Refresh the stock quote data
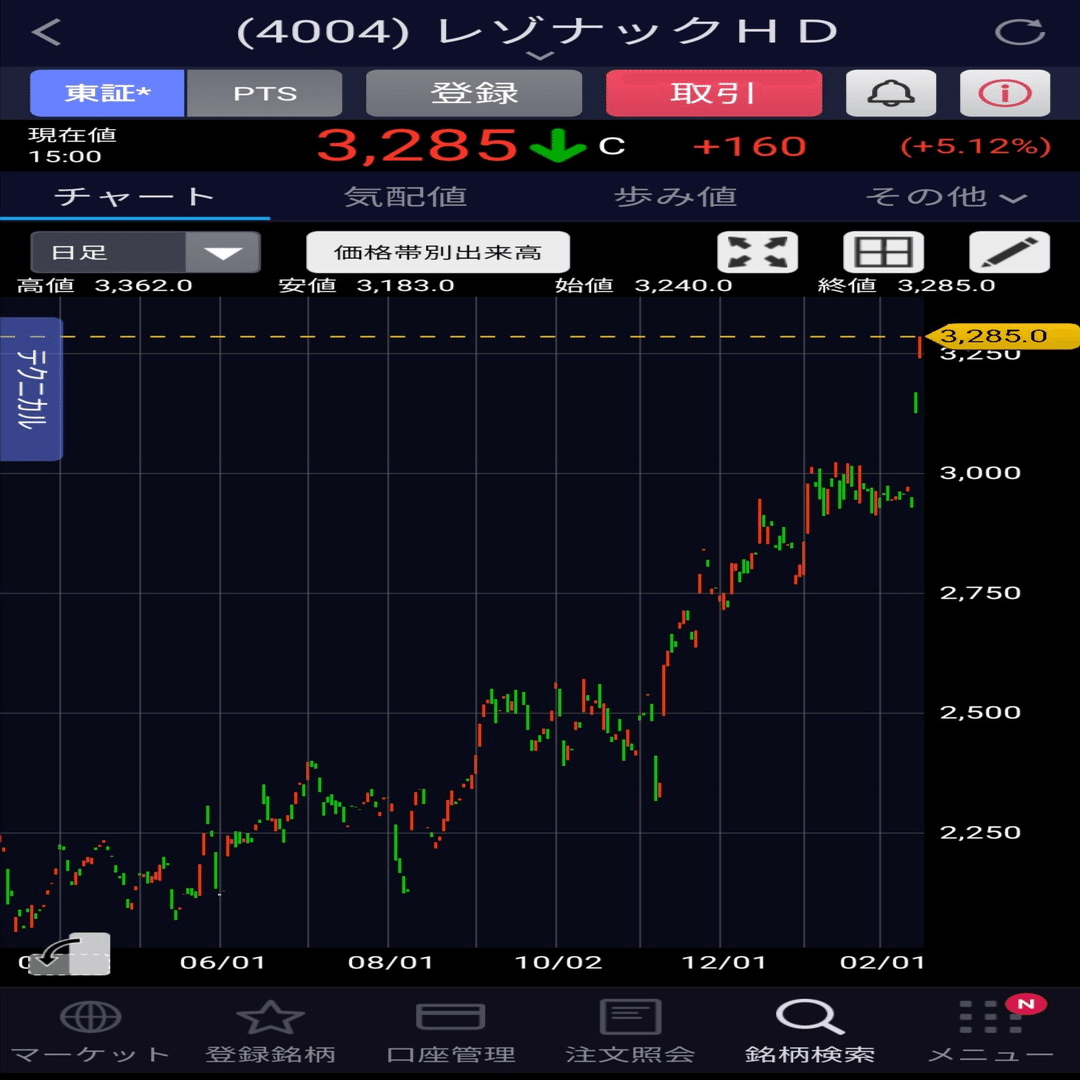This screenshot has width=1080, height=1080. click(1020, 32)
